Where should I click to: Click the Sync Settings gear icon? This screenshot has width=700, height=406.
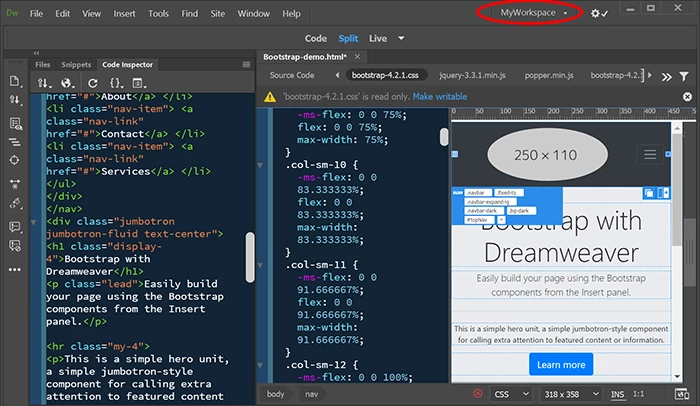tap(599, 13)
